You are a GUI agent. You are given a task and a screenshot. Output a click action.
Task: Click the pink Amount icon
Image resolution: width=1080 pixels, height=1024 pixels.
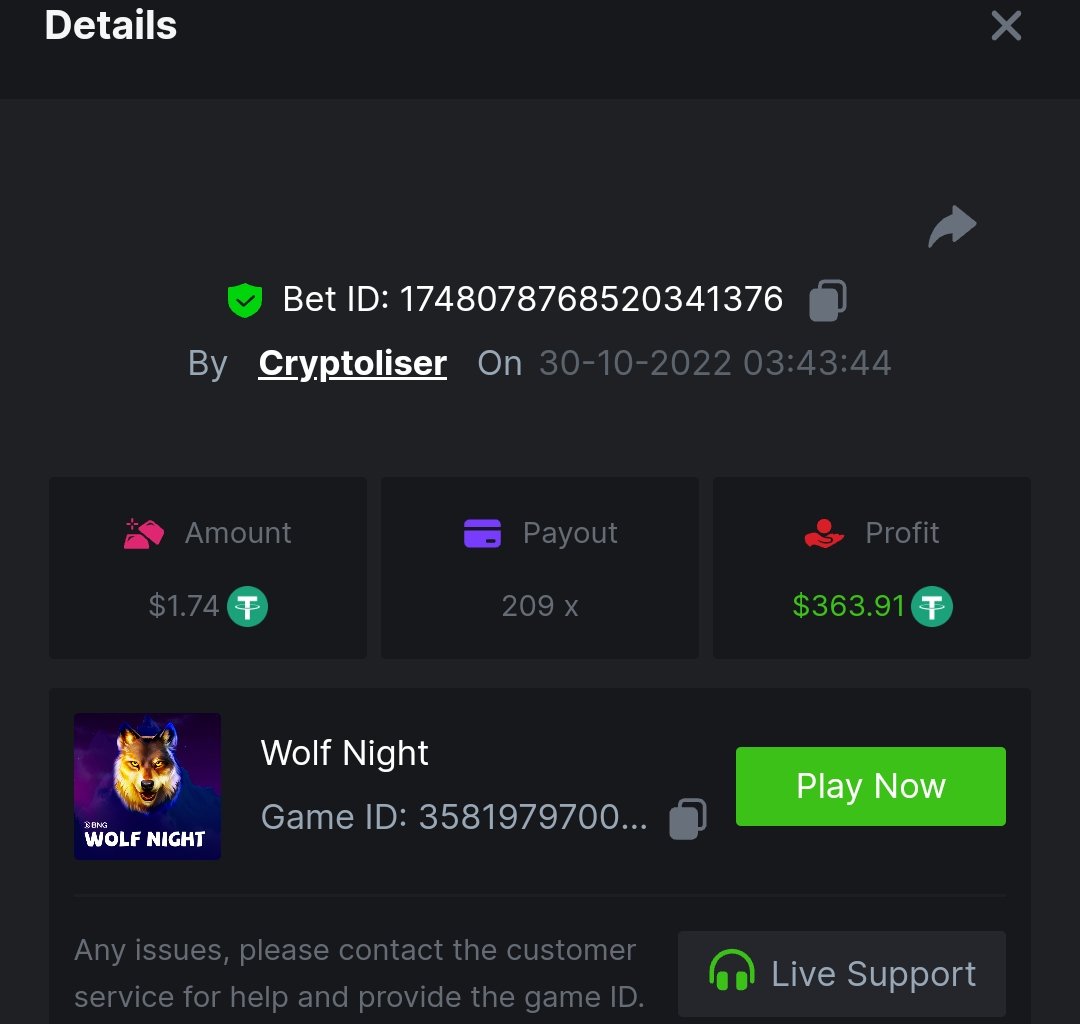tap(144, 533)
